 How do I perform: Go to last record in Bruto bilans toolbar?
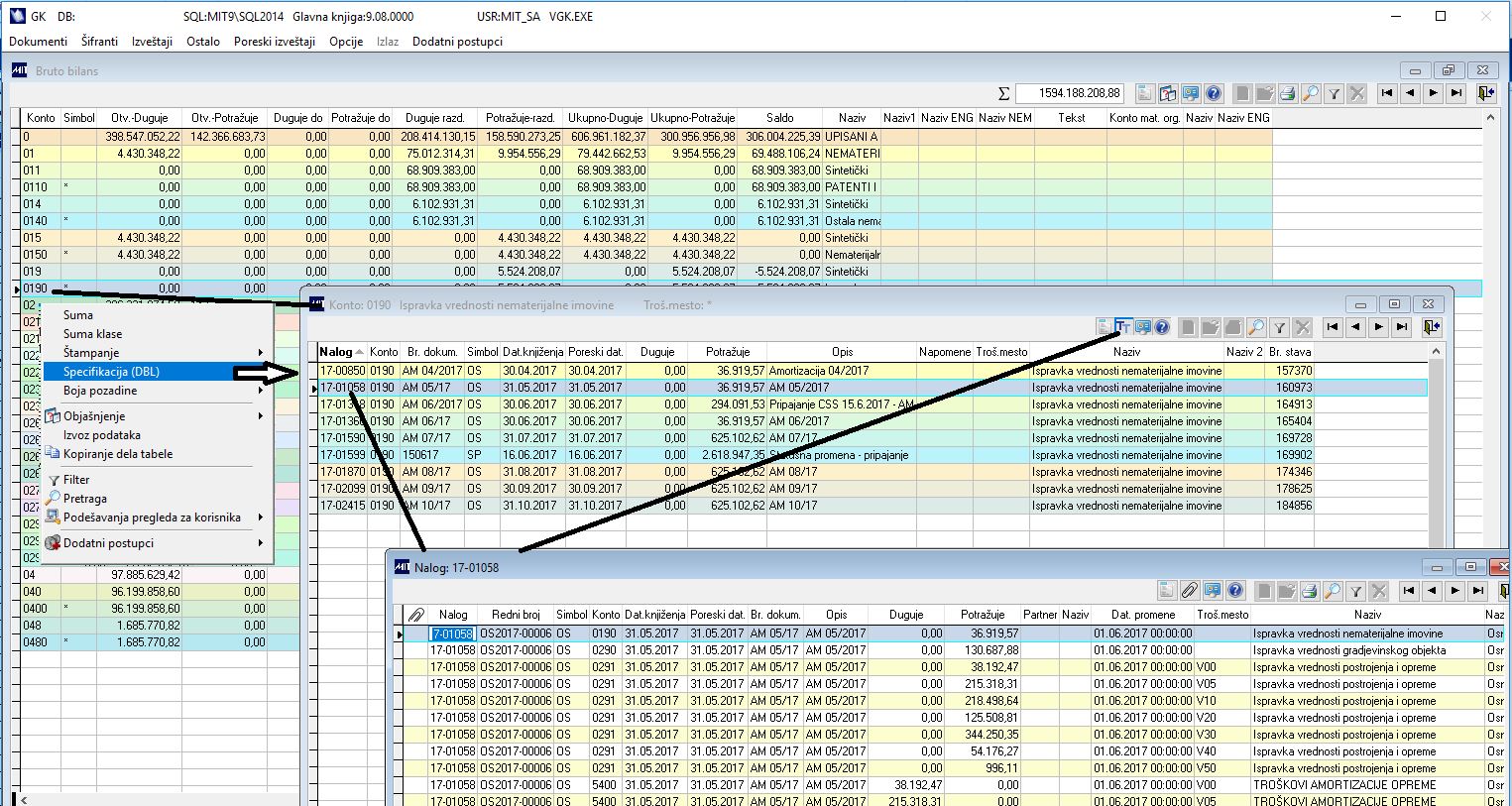click(1455, 93)
